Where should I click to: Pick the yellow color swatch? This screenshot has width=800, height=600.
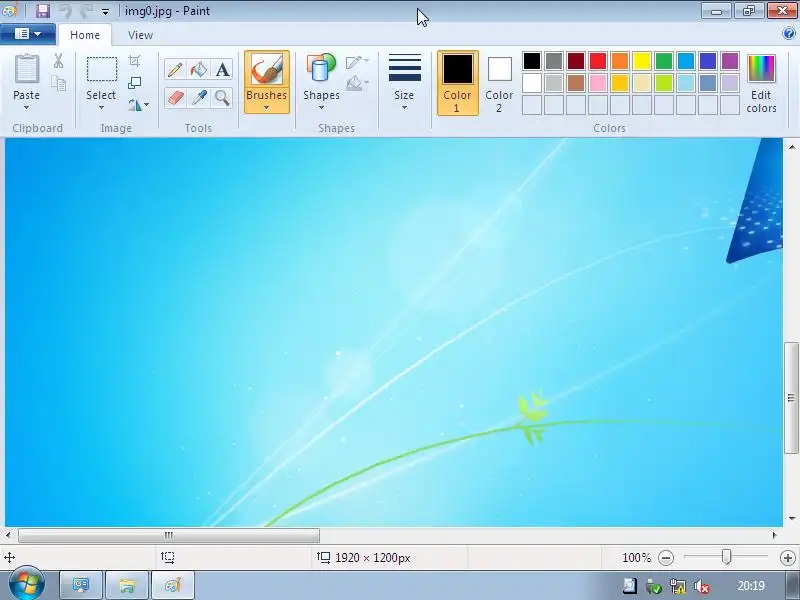point(642,61)
